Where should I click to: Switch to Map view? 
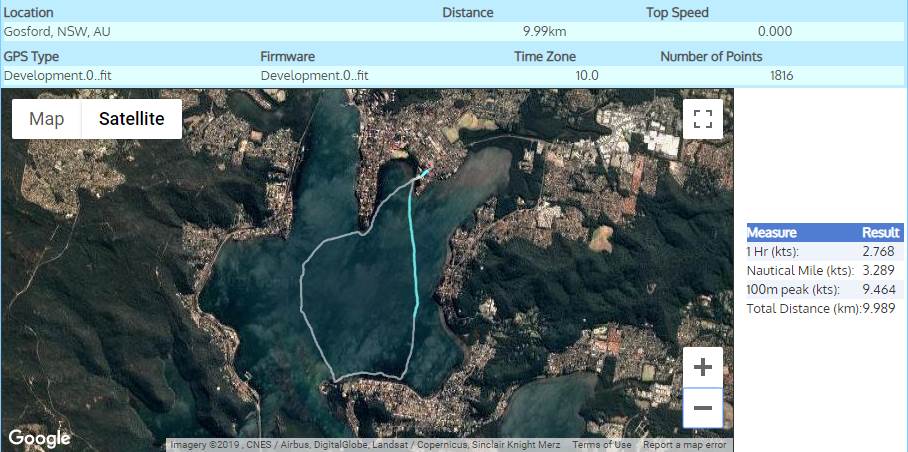pos(47,119)
